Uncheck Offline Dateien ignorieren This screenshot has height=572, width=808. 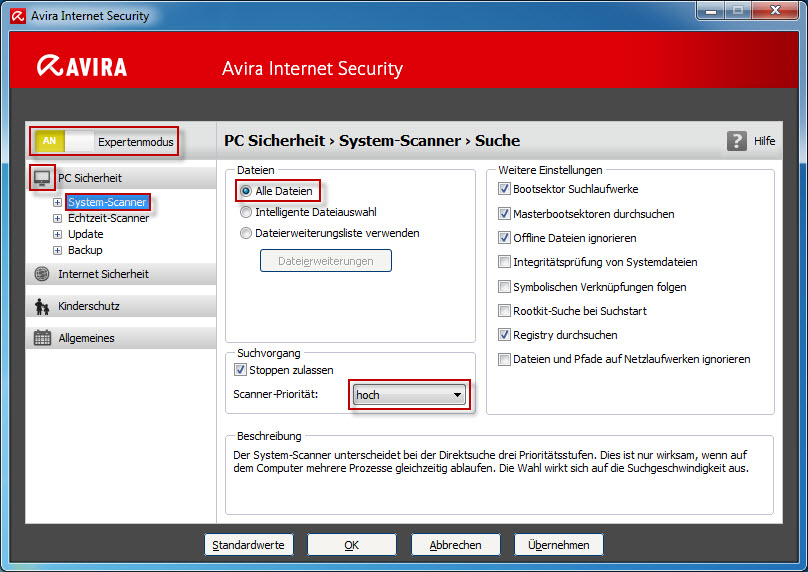point(504,238)
